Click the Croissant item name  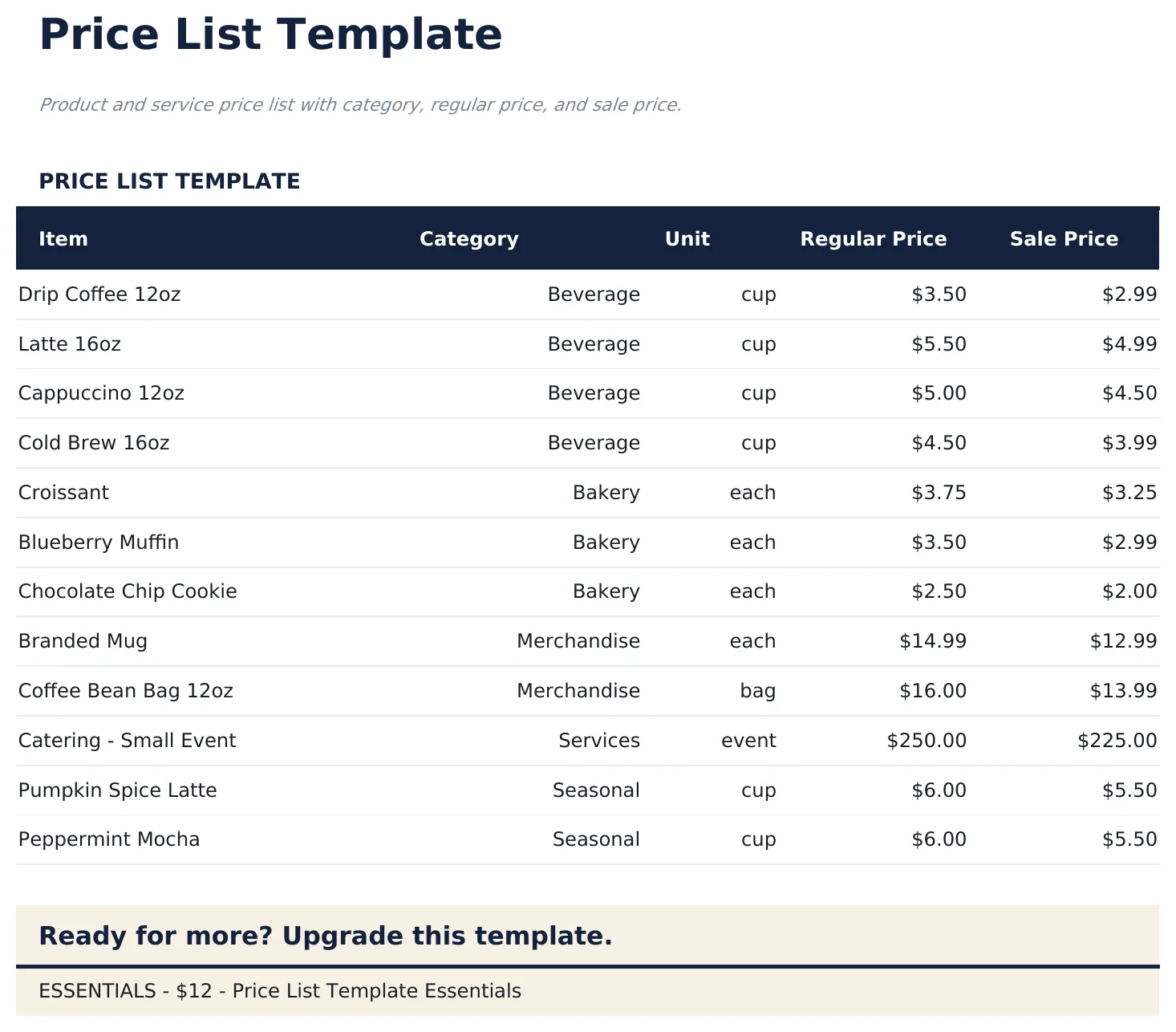[x=63, y=492]
